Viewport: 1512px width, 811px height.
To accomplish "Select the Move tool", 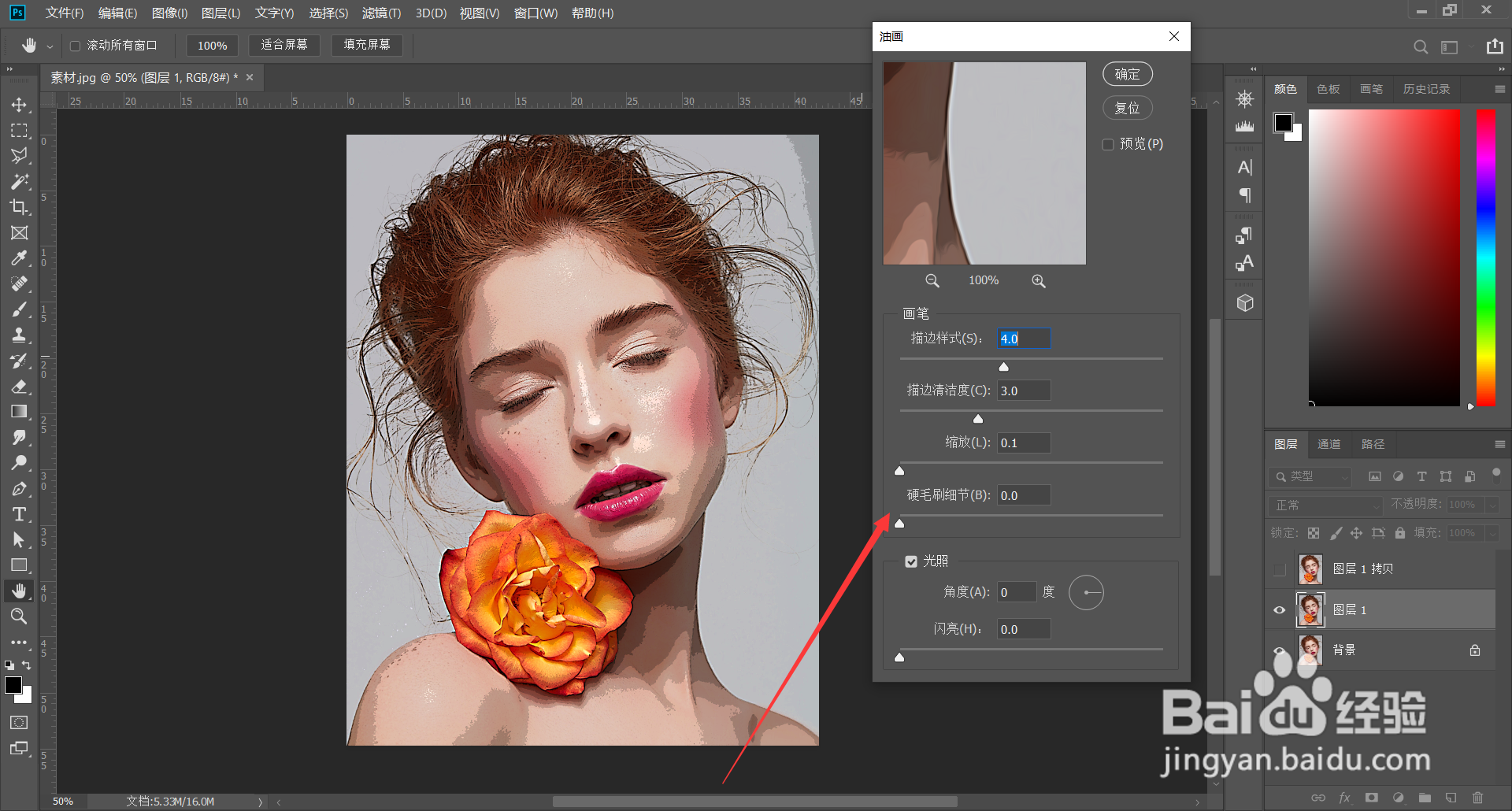I will 19,105.
